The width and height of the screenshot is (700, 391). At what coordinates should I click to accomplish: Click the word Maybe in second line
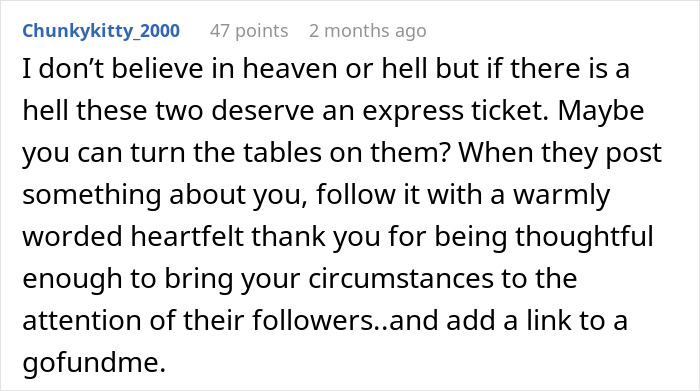point(601,111)
